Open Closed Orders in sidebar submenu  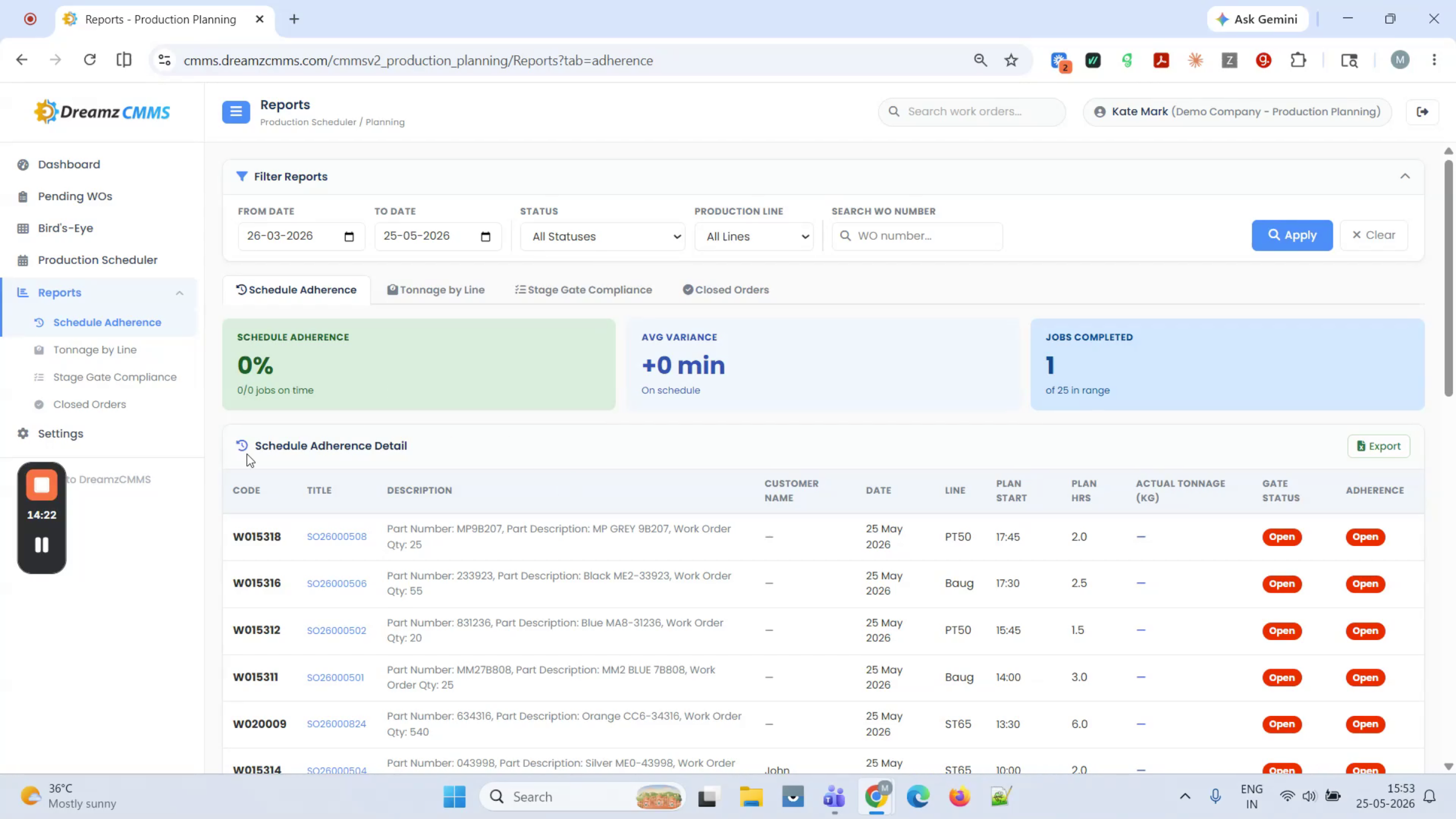(89, 404)
